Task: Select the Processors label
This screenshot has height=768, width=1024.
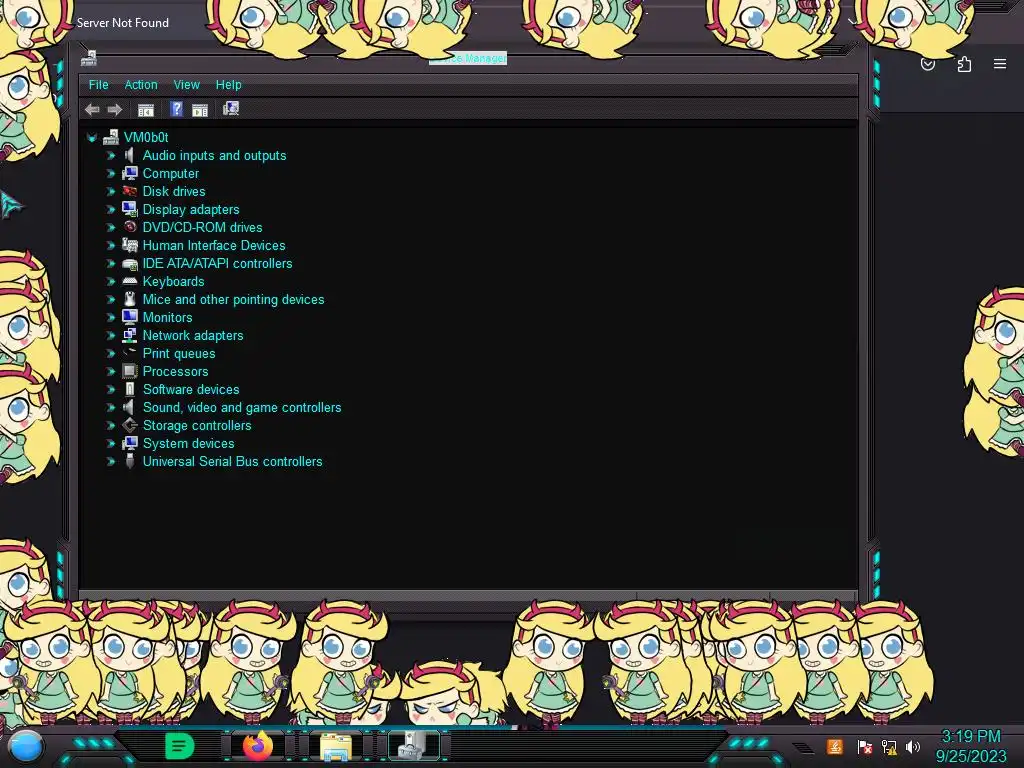Action: (x=175, y=372)
